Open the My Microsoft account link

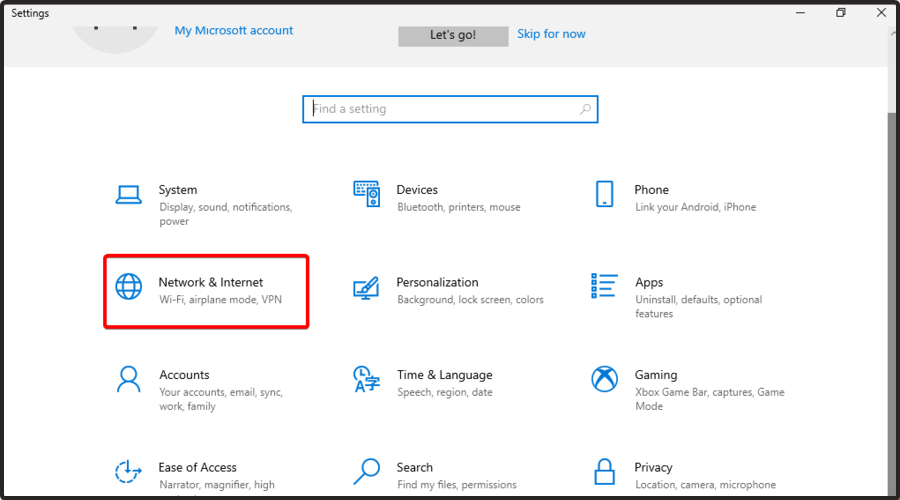click(234, 30)
